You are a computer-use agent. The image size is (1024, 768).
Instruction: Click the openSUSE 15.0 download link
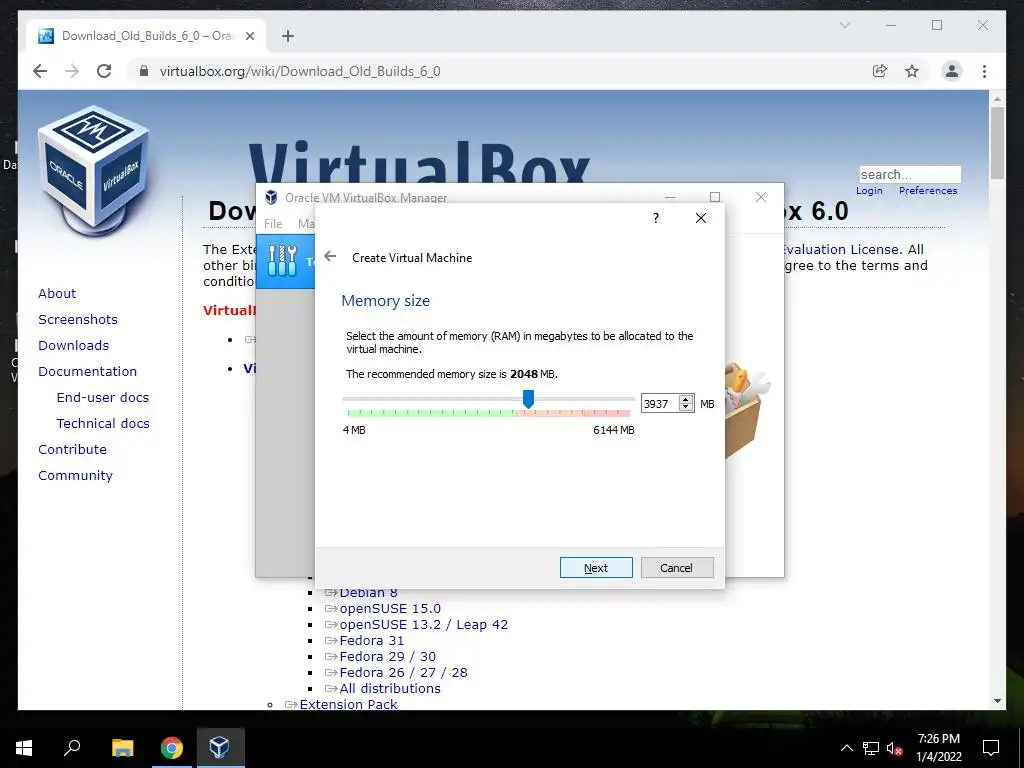pos(390,609)
